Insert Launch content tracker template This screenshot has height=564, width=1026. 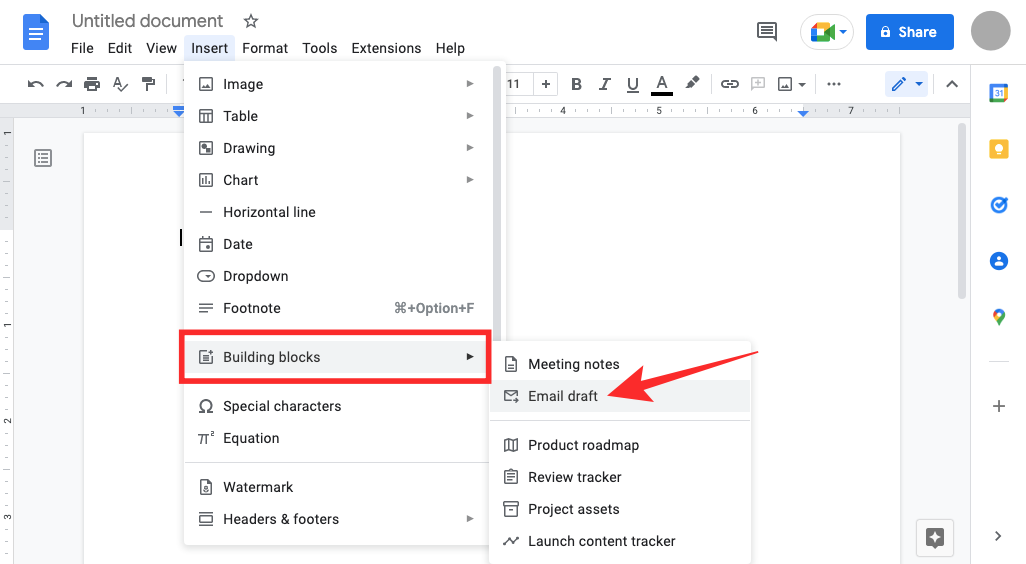click(x=620, y=541)
